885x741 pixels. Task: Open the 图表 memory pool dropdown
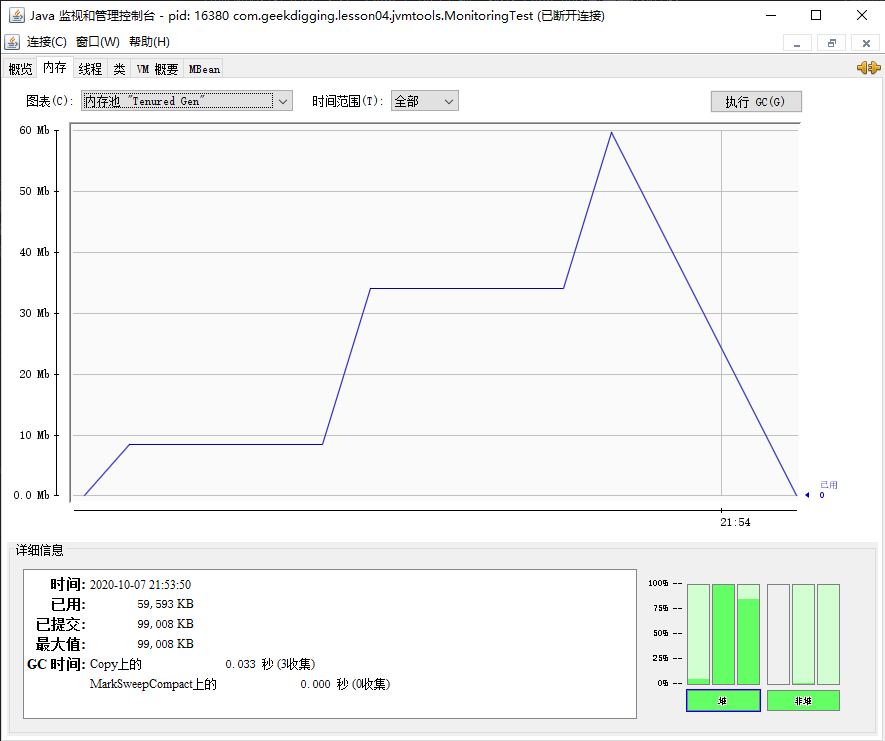point(187,102)
